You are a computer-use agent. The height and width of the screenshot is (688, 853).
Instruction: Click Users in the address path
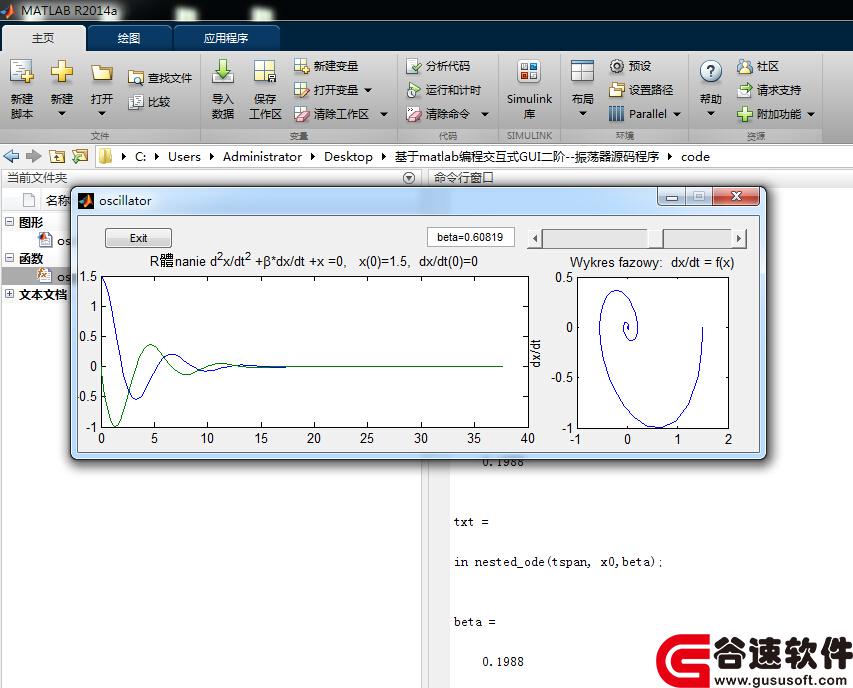pyautogui.click(x=184, y=157)
